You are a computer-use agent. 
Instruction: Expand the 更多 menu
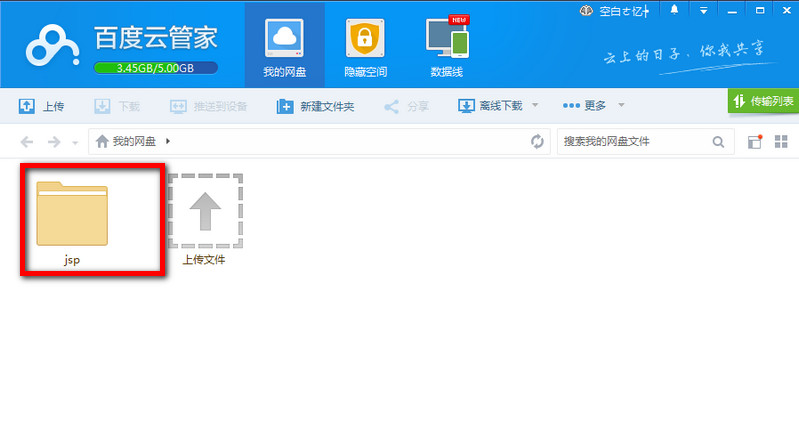pyautogui.click(x=594, y=106)
